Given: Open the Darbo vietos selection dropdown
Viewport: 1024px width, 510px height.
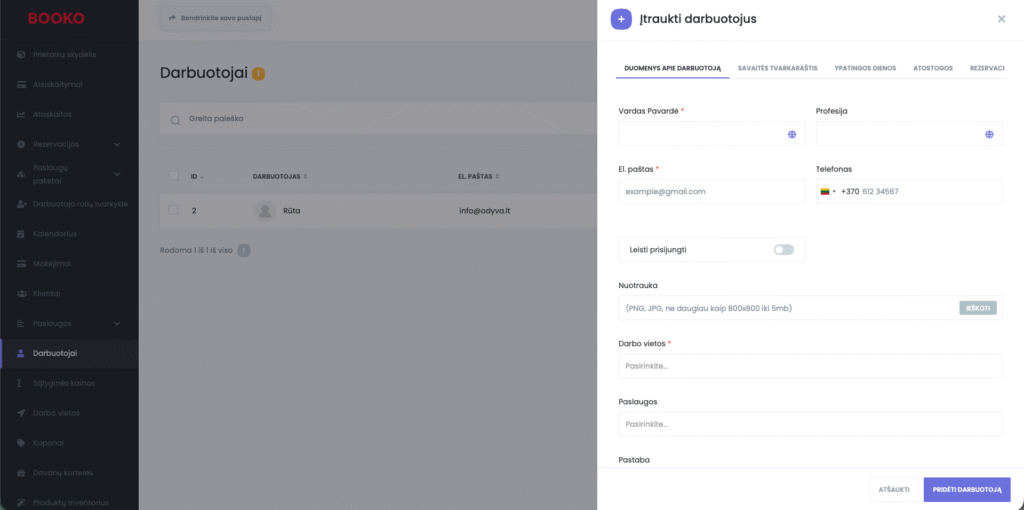Looking at the screenshot, I should (810, 366).
